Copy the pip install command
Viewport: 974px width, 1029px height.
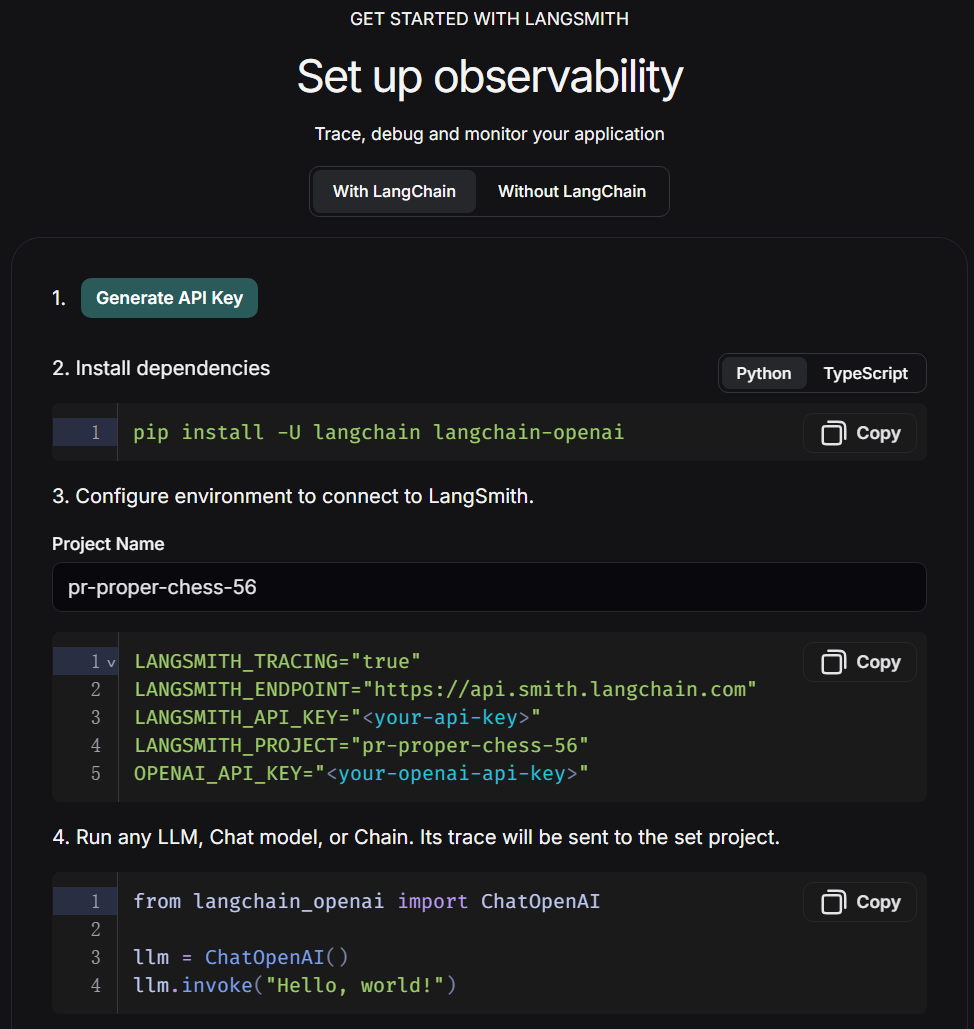860,433
